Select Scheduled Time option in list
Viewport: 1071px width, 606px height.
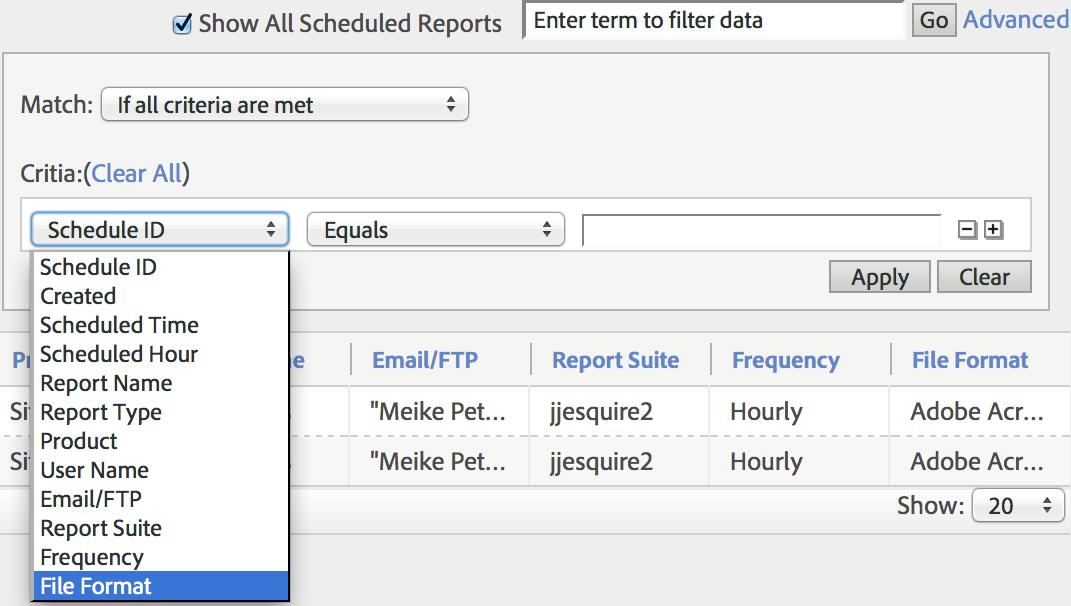click(119, 325)
